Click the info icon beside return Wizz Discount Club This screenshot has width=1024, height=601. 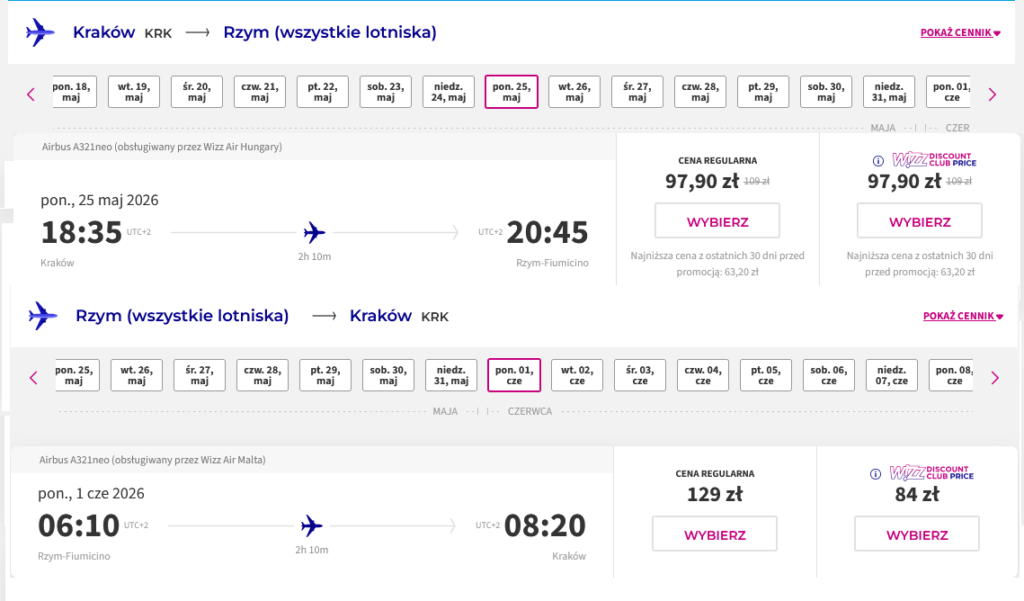pyautogui.click(x=876, y=472)
